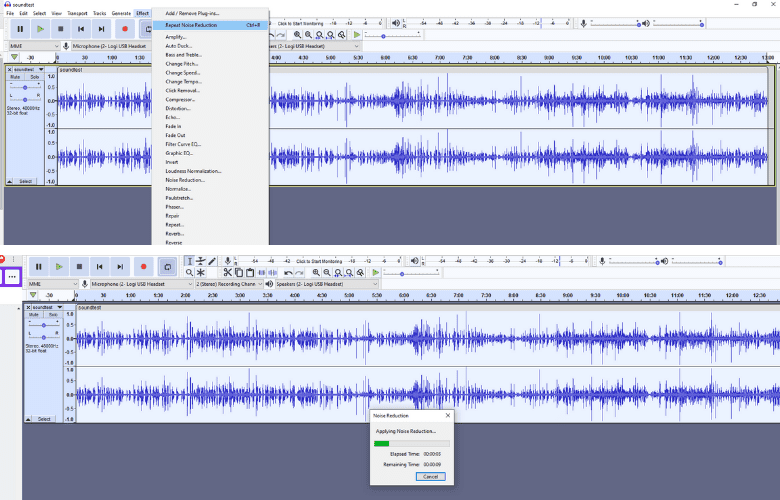780x500 pixels.
Task: Toggle Mute on lower soundtest track
Action: pos(33,314)
